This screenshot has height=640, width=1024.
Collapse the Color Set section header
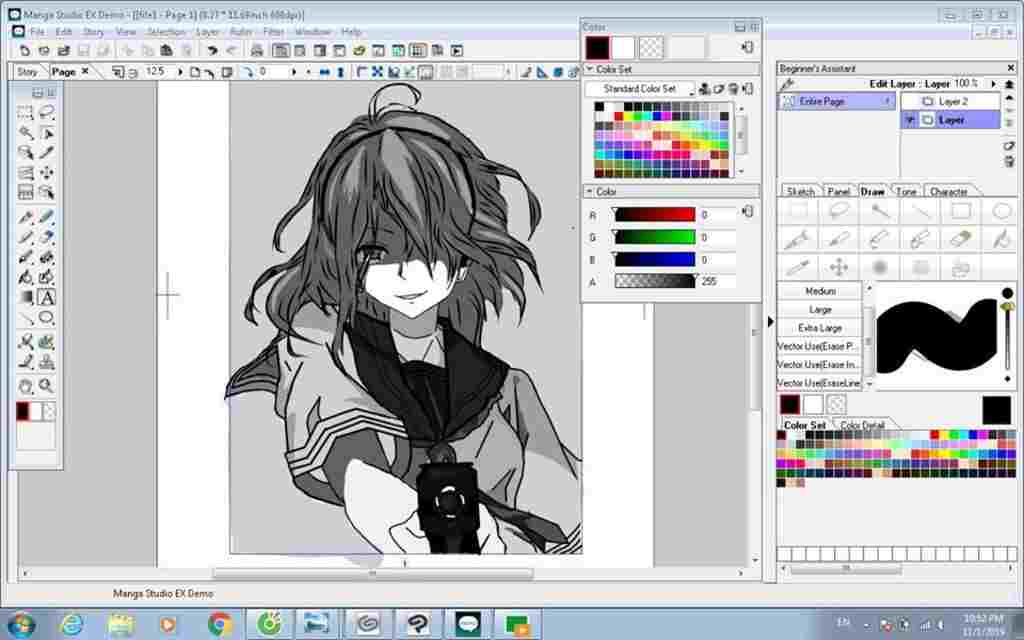pos(590,70)
